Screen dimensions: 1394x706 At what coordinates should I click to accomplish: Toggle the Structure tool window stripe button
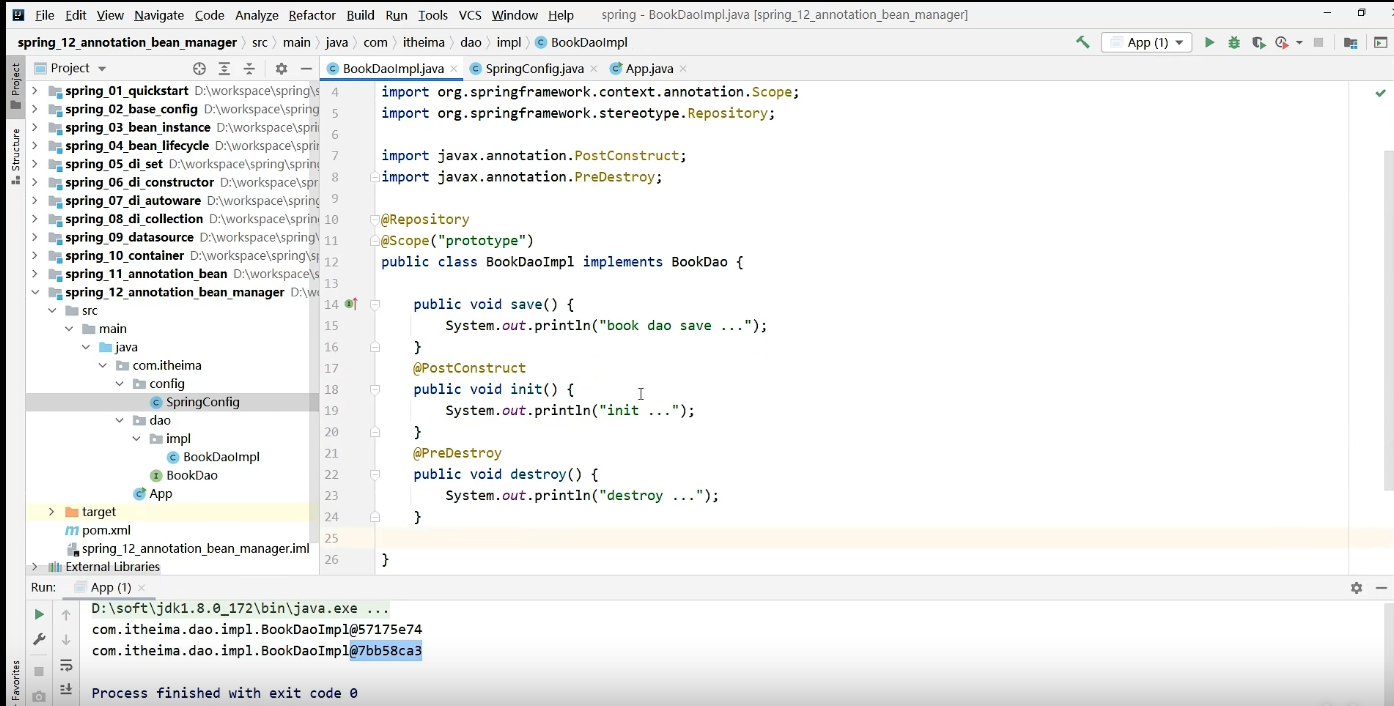coord(15,156)
